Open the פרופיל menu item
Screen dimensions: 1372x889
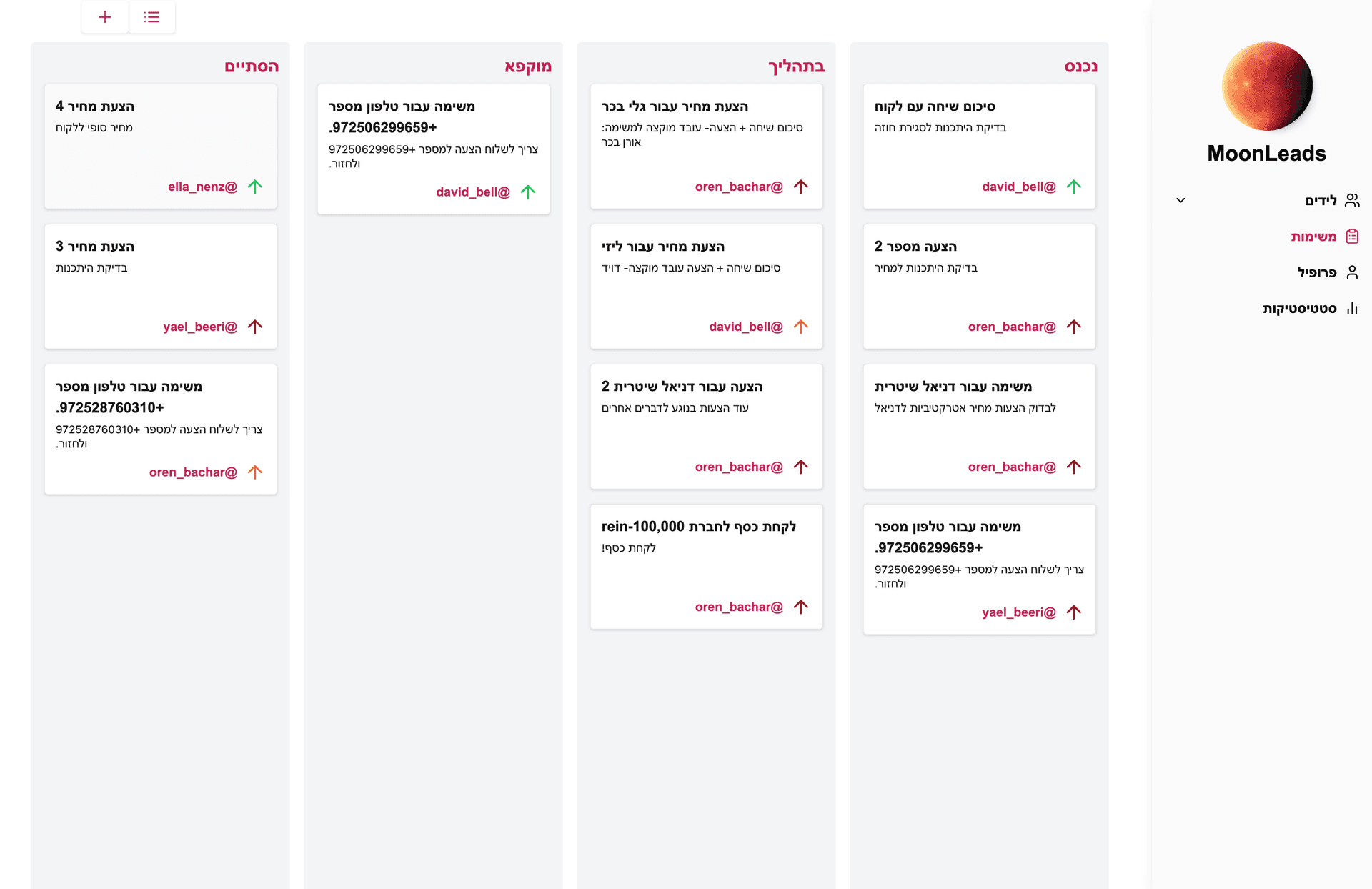point(1316,272)
